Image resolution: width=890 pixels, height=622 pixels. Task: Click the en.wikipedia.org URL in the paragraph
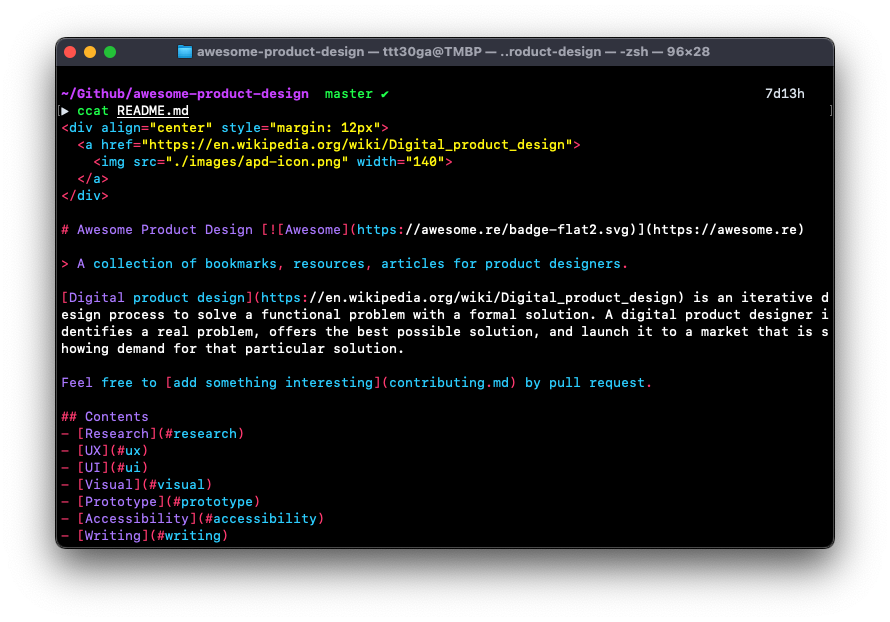tap(469, 298)
